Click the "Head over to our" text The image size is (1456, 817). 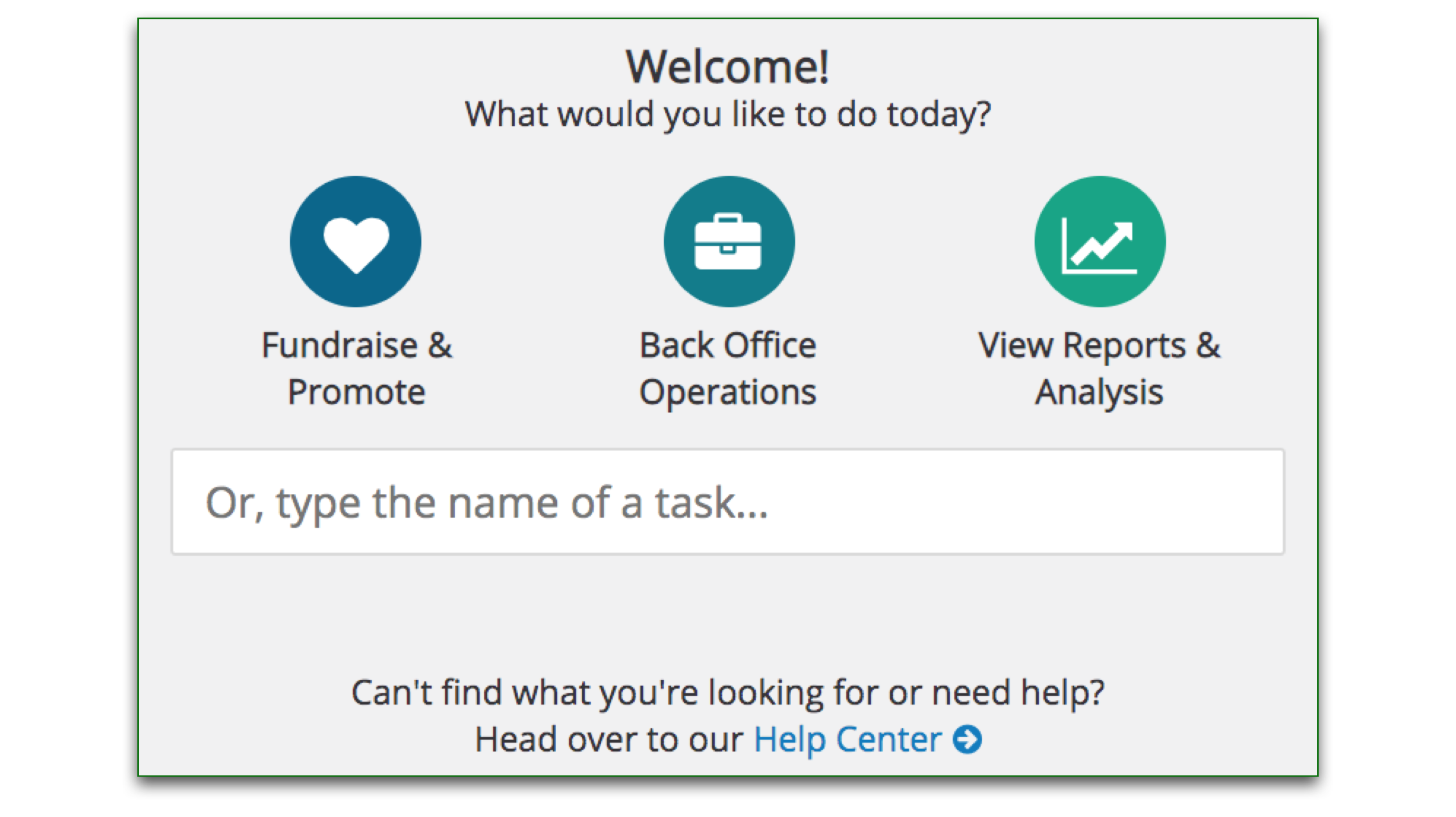(609, 740)
